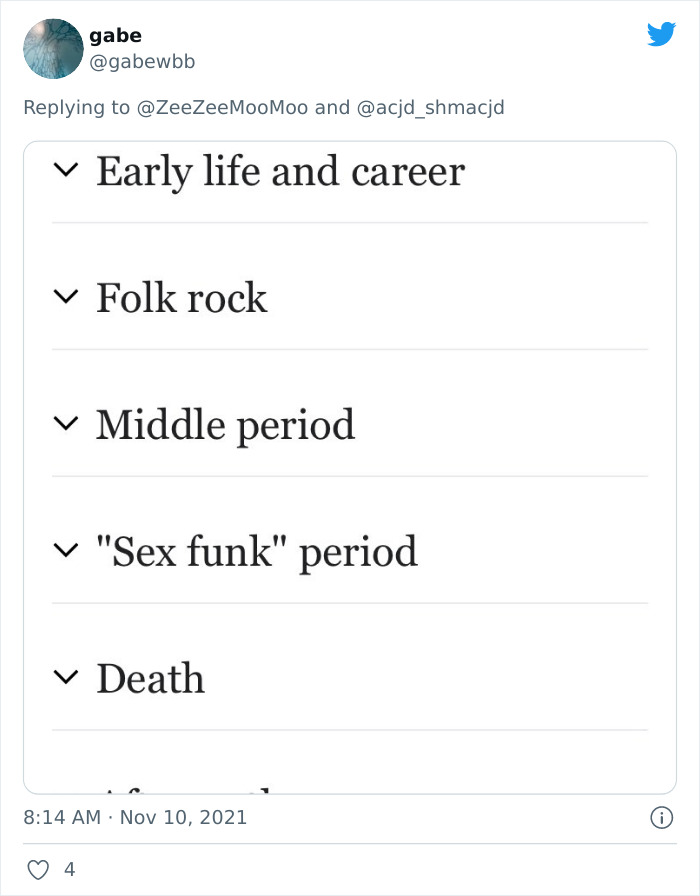Click the chevron beside Early life and career
Viewport: 700px width, 896px height.
pos(66,170)
